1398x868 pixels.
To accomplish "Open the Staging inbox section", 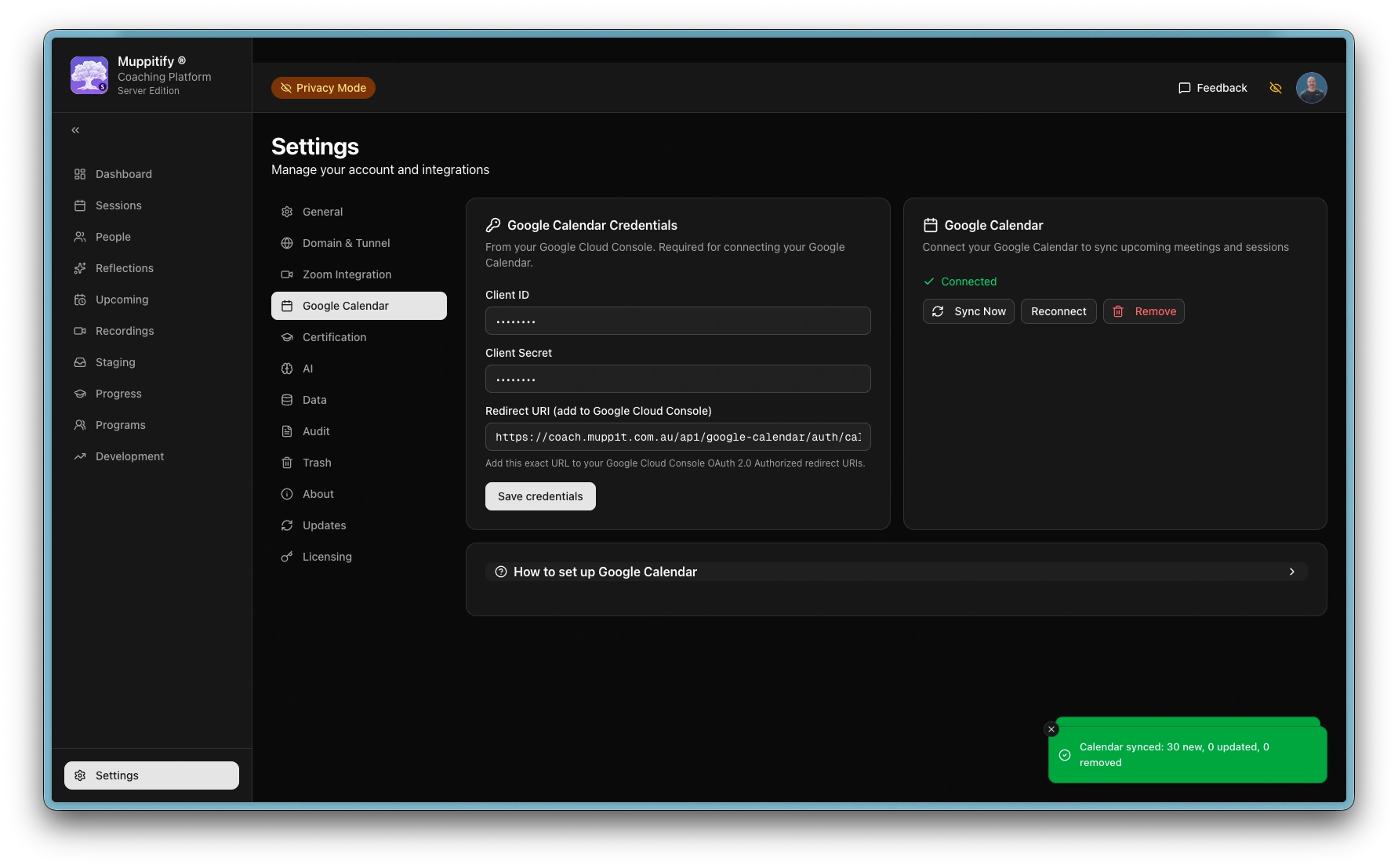I will point(114,362).
